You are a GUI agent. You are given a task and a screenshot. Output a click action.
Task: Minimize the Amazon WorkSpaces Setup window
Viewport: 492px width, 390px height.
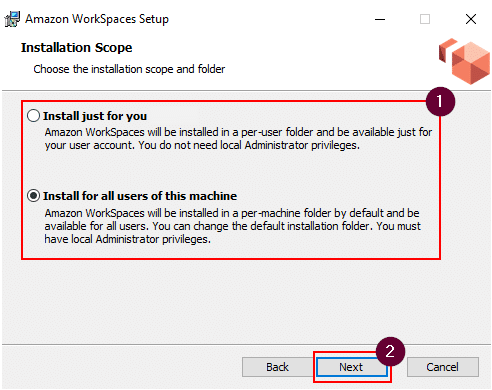tap(380, 19)
